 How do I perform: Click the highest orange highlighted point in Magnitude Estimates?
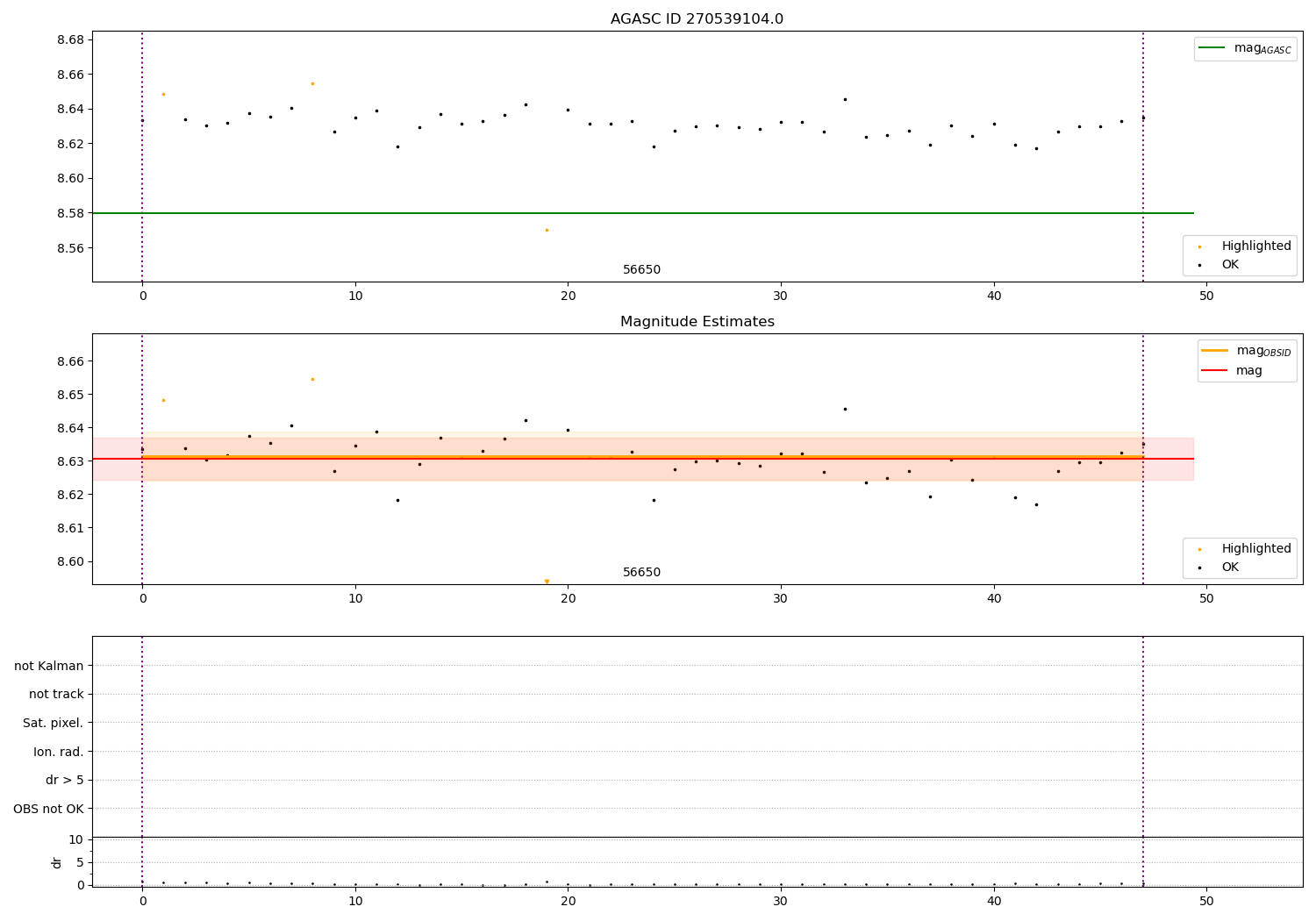[312, 379]
